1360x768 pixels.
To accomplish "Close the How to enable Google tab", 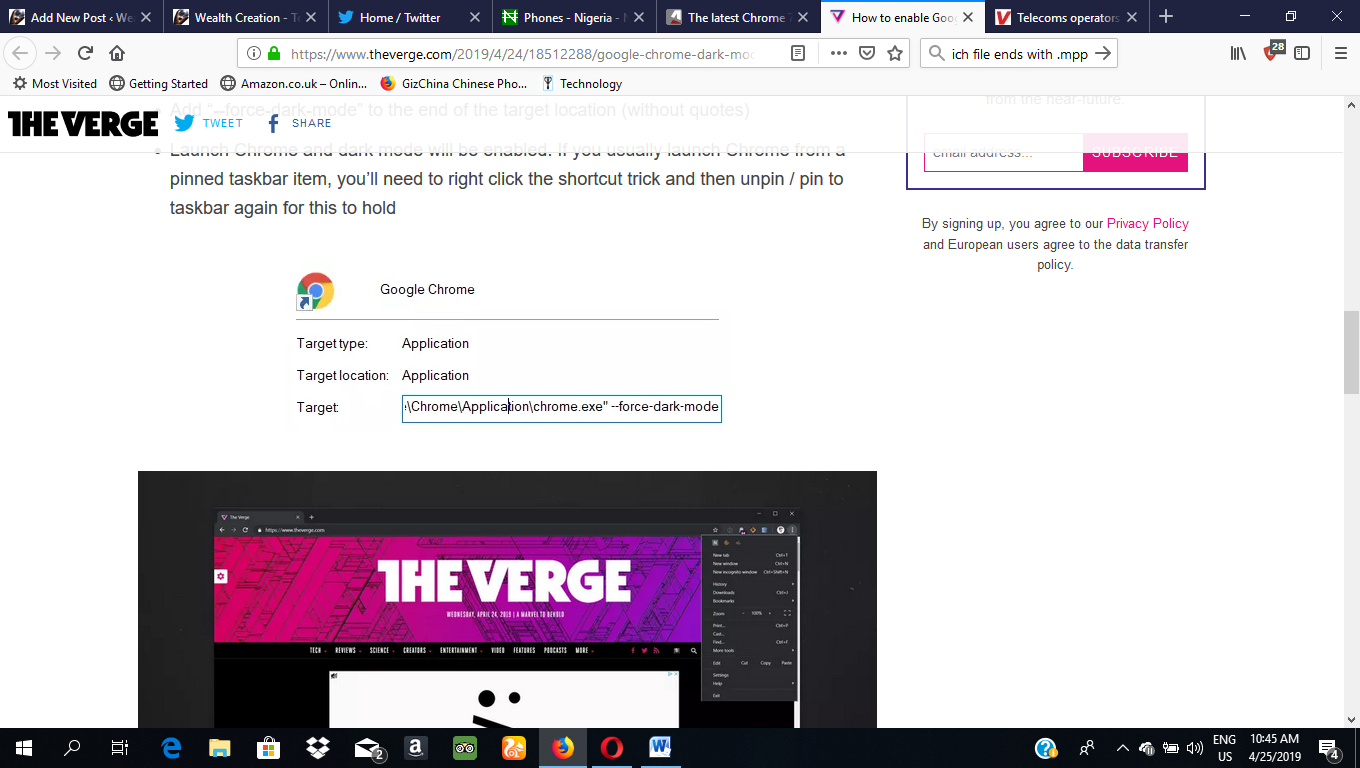I will [967, 17].
